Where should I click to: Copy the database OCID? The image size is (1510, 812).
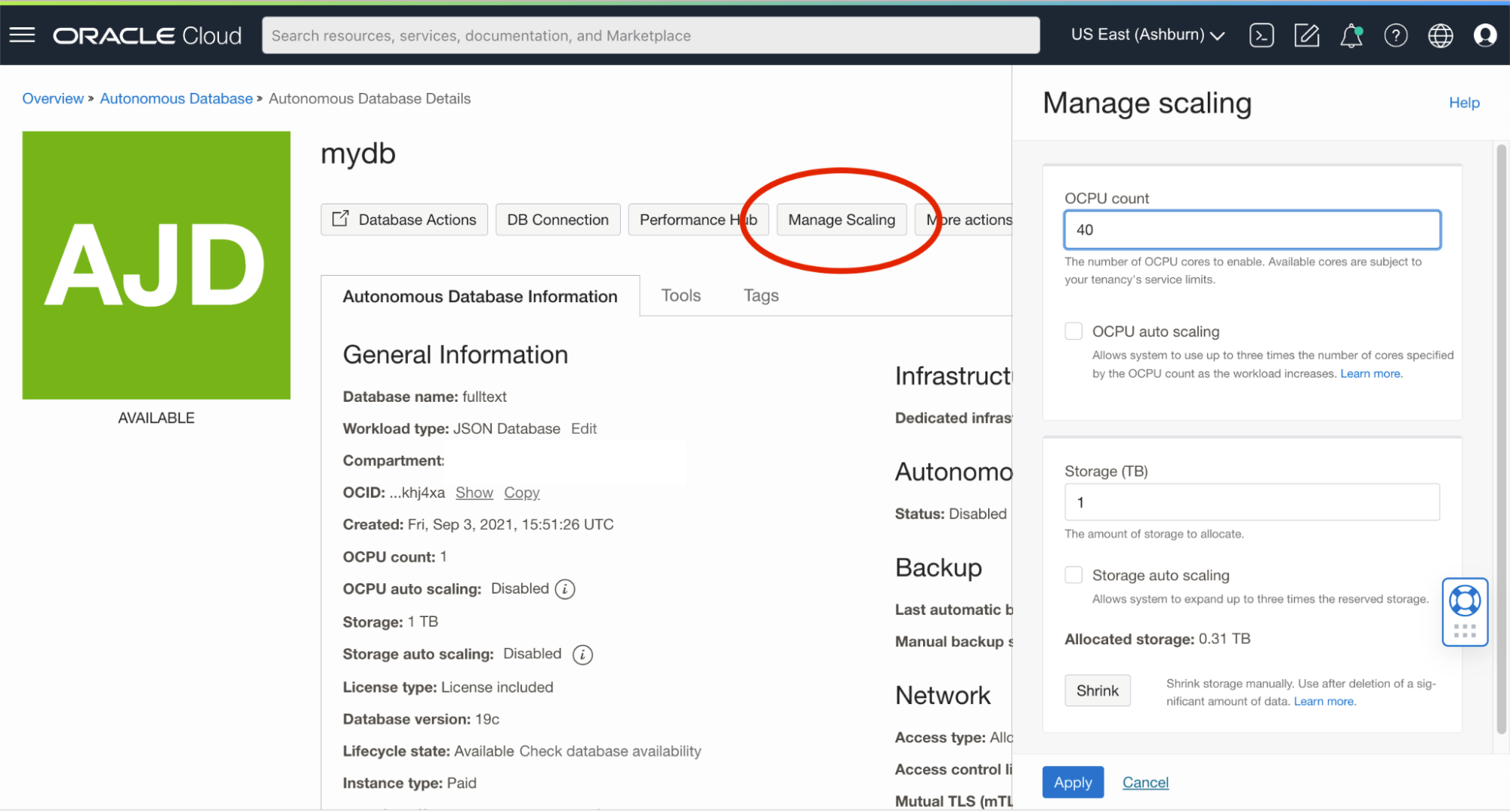tap(521, 492)
